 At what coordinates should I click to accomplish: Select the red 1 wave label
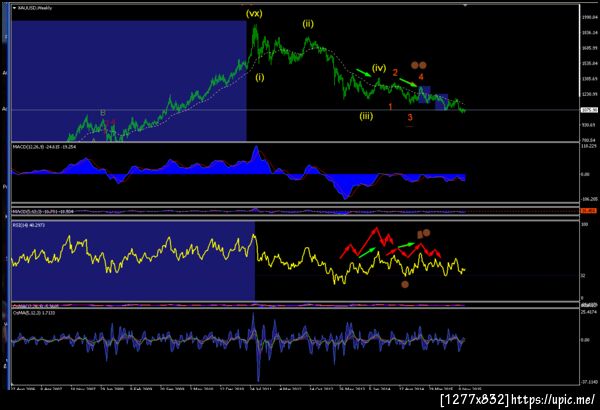390,106
